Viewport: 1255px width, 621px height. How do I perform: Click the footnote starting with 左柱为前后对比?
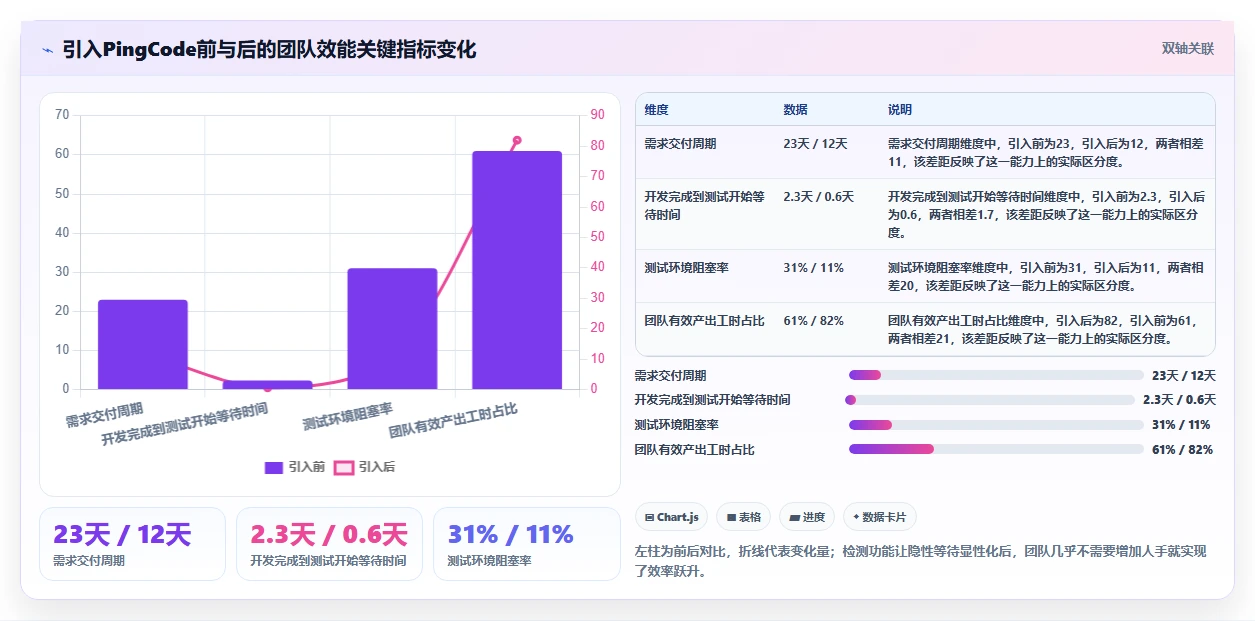coord(921,561)
